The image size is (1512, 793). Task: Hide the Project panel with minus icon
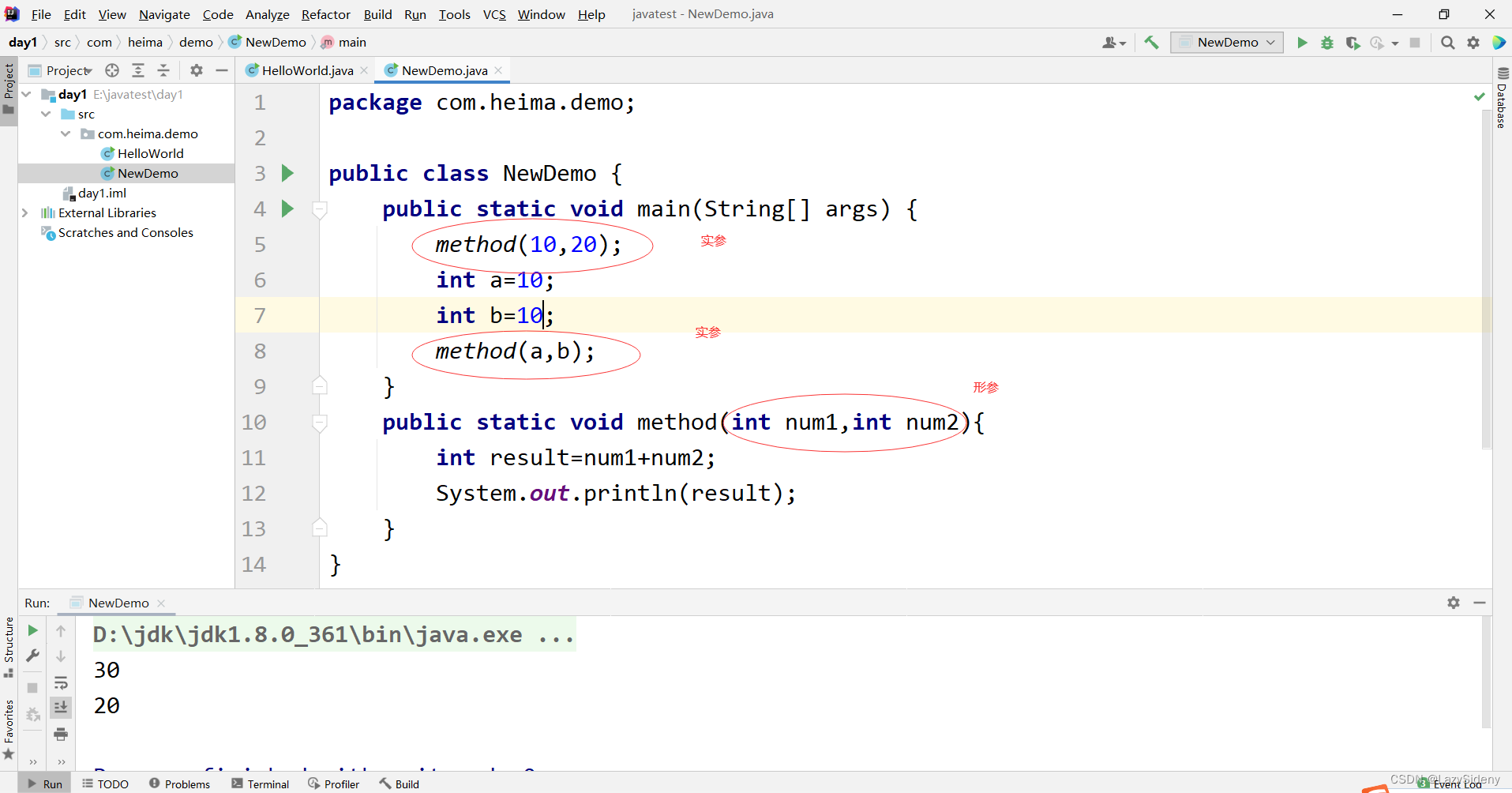point(222,70)
